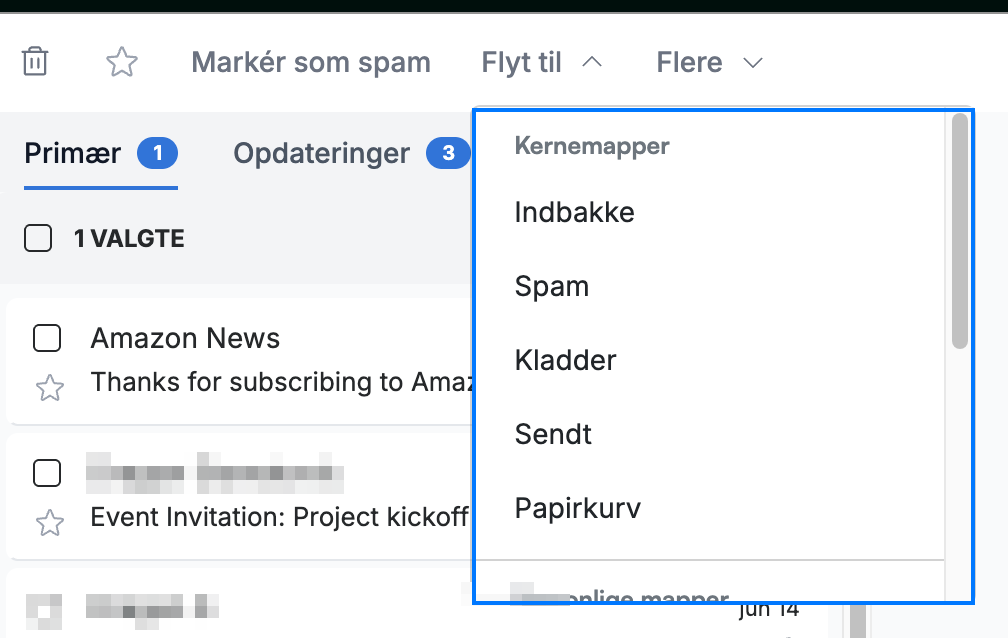1008x638 pixels.
Task: Click the chevron next to Flere
Action: point(752,63)
